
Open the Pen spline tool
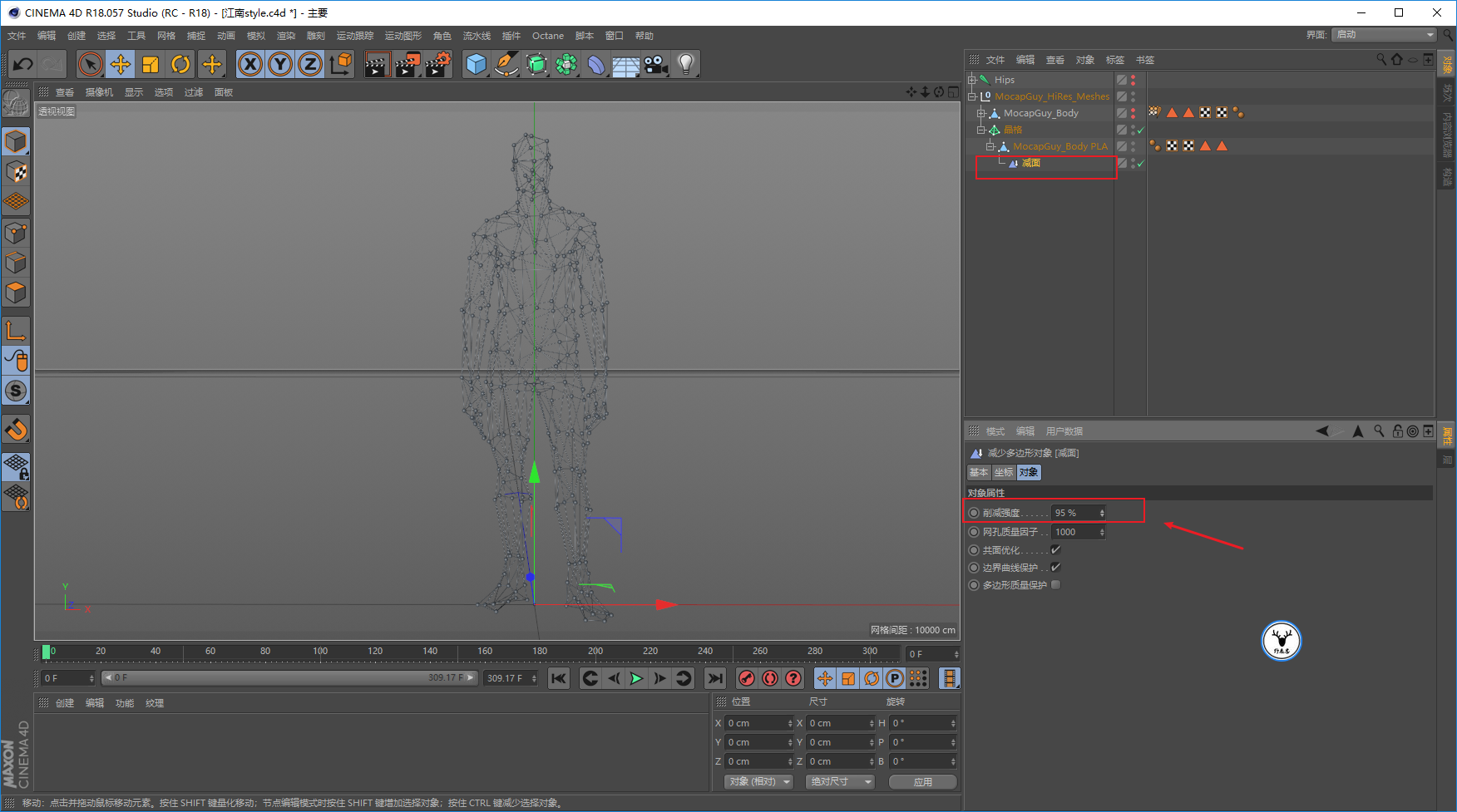pos(506,64)
